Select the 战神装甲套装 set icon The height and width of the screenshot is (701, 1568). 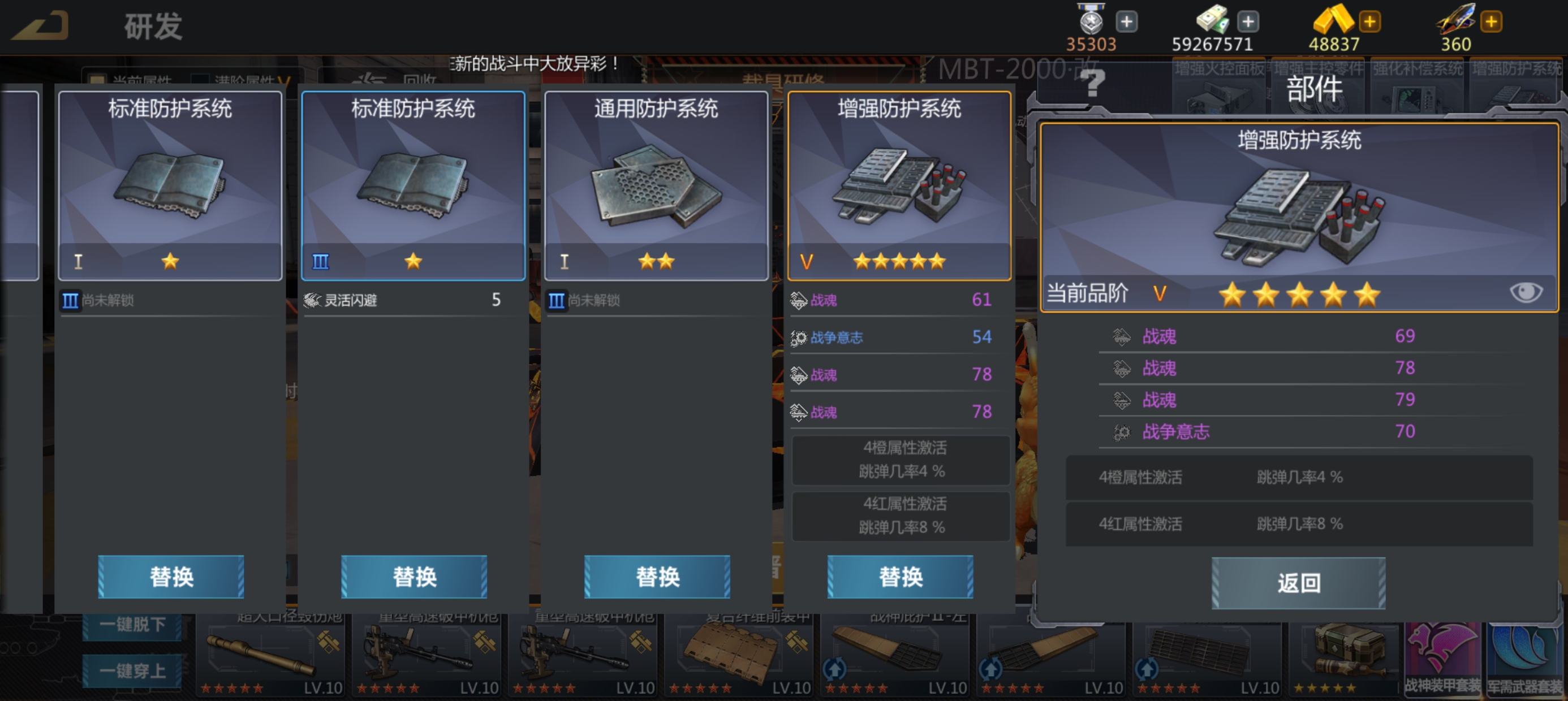pos(1442,659)
